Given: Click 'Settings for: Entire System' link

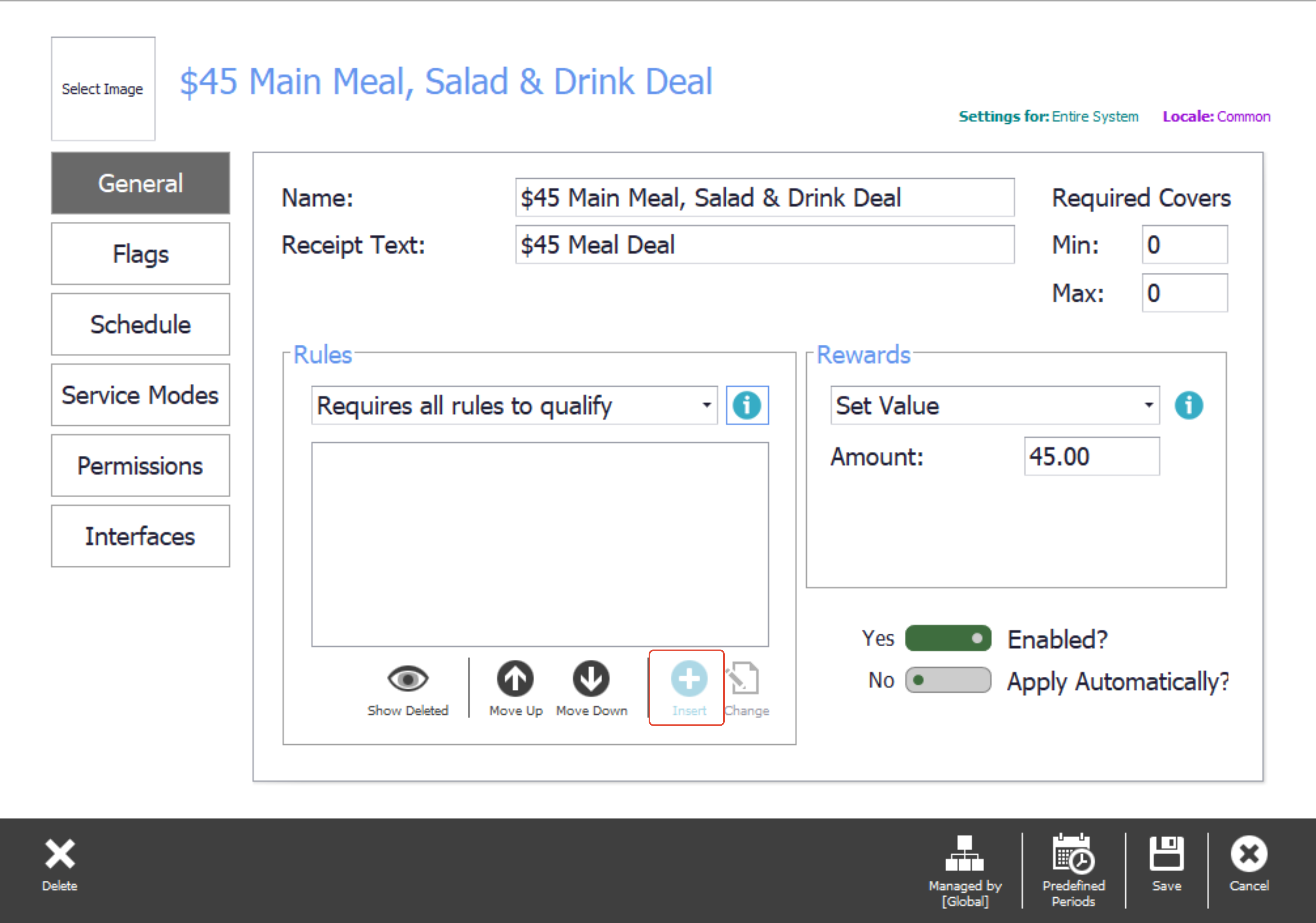Looking at the screenshot, I should tap(1048, 116).
